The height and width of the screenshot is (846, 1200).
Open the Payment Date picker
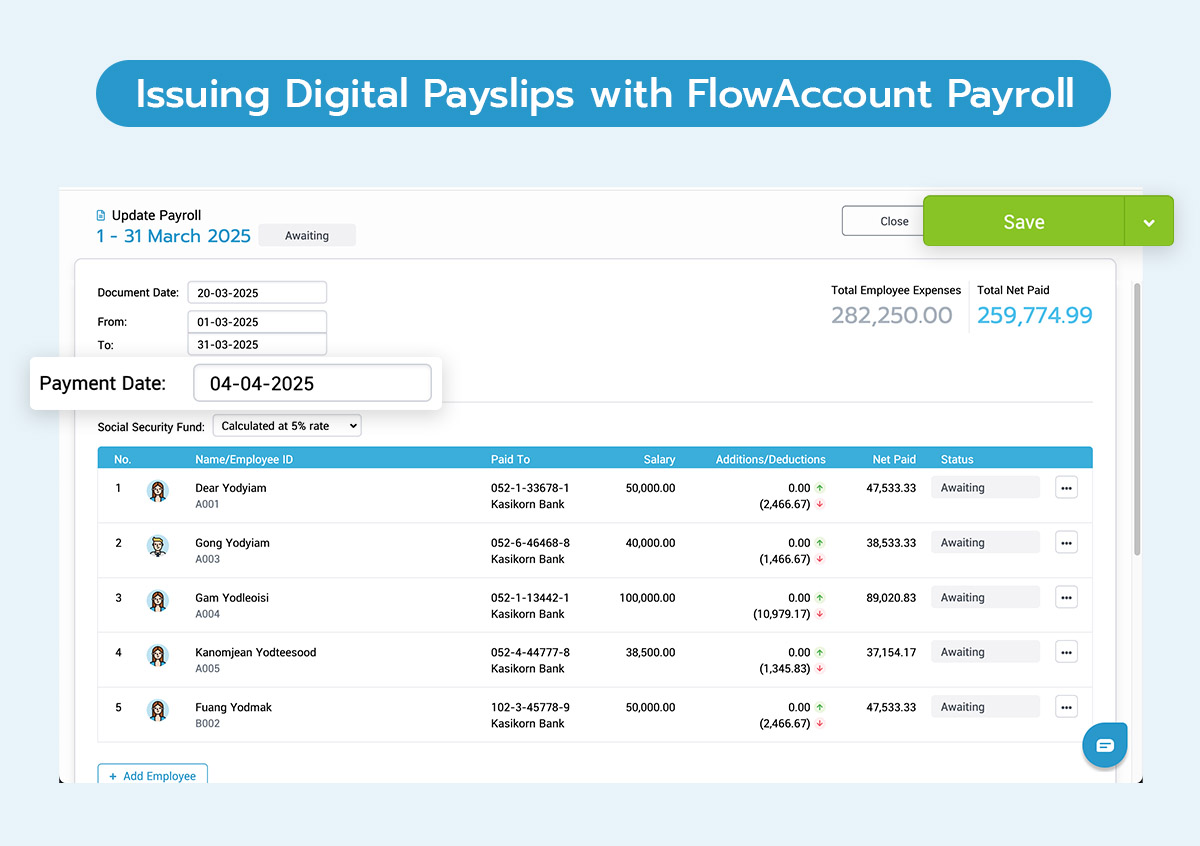tap(313, 383)
